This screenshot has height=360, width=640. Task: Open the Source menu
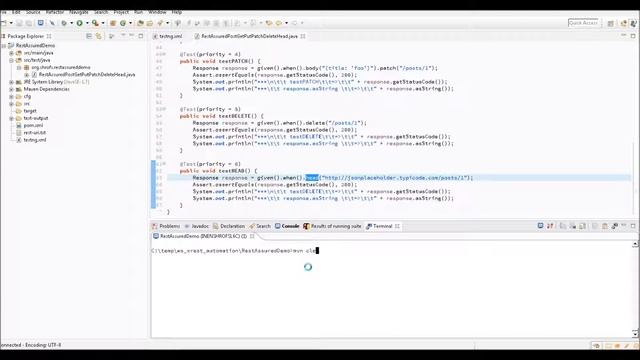[x=33, y=12]
